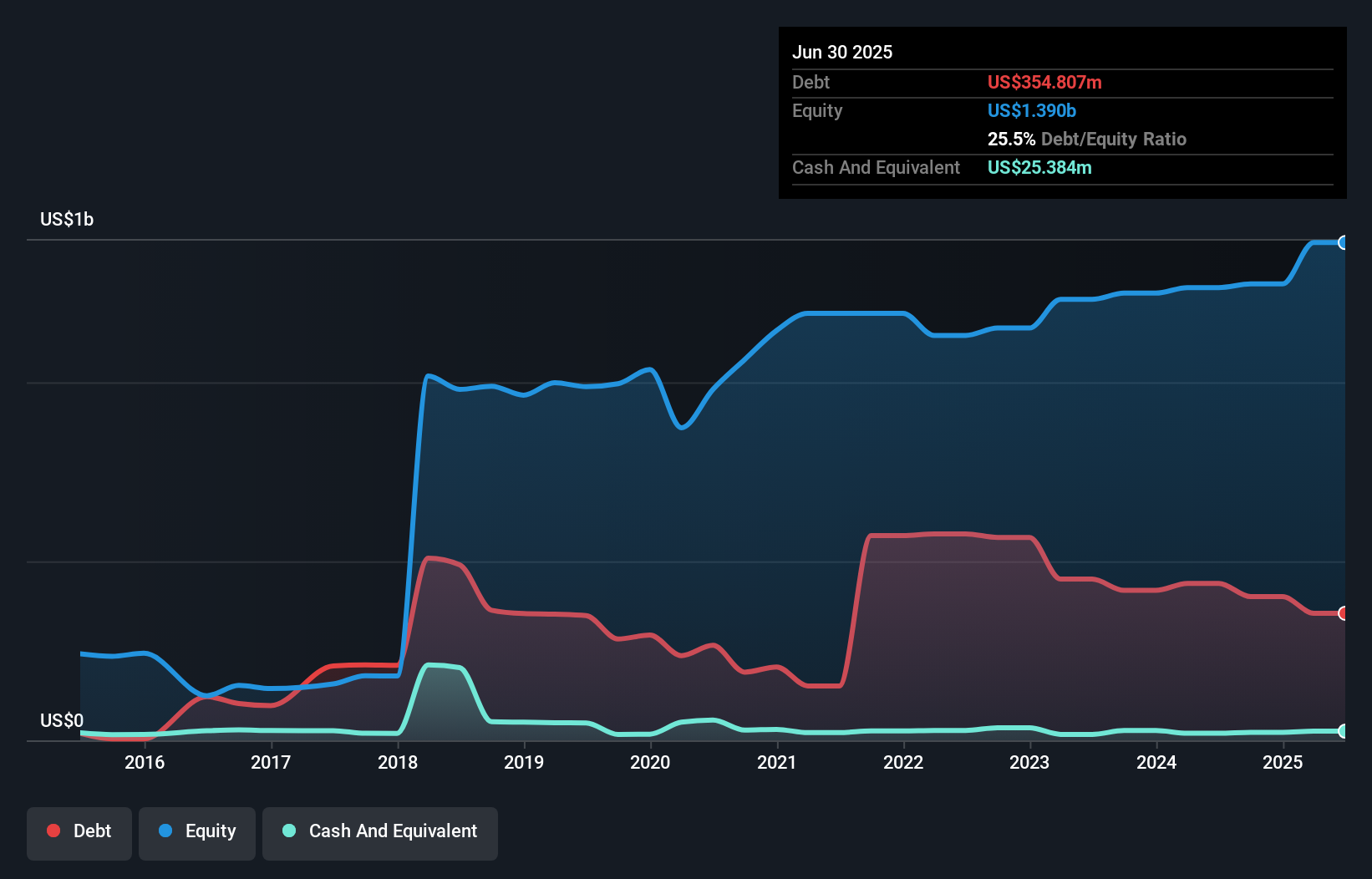
Task: Click the US$1.390b Equity value
Action: (x=1031, y=110)
